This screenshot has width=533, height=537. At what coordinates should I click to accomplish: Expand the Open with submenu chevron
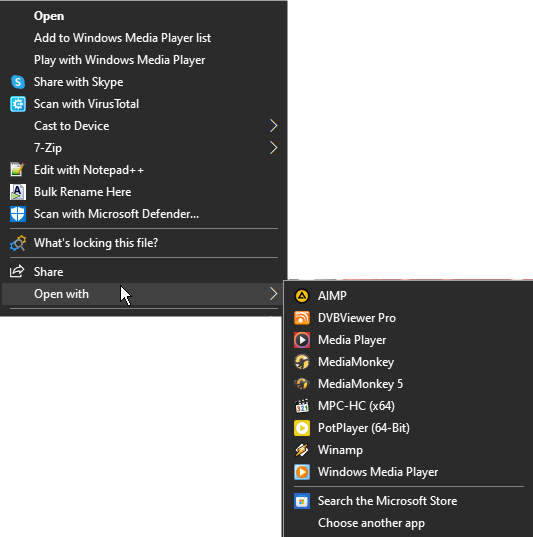[273, 294]
